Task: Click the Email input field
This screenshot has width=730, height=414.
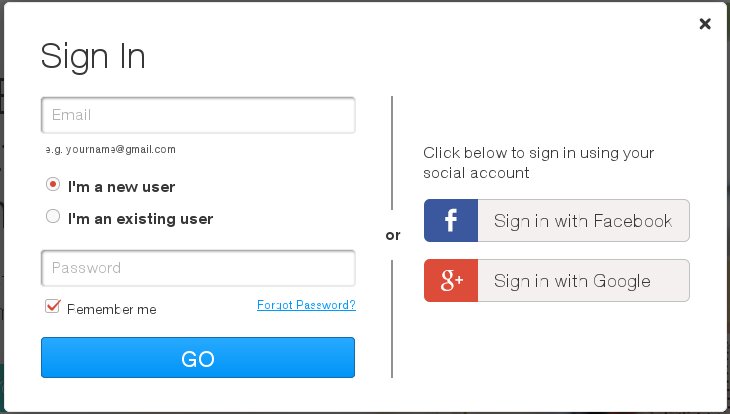Action: [x=198, y=115]
